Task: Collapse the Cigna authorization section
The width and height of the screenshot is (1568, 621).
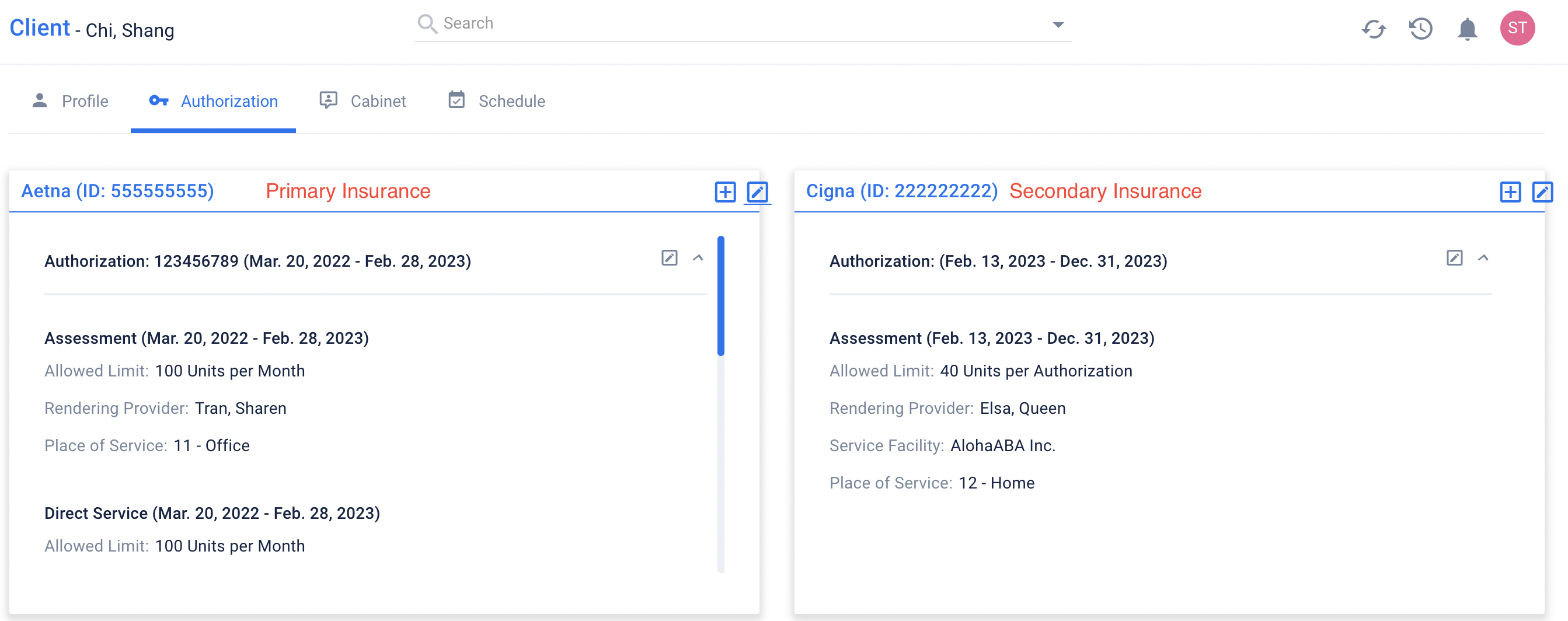Action: click(x=1483, y=258)
